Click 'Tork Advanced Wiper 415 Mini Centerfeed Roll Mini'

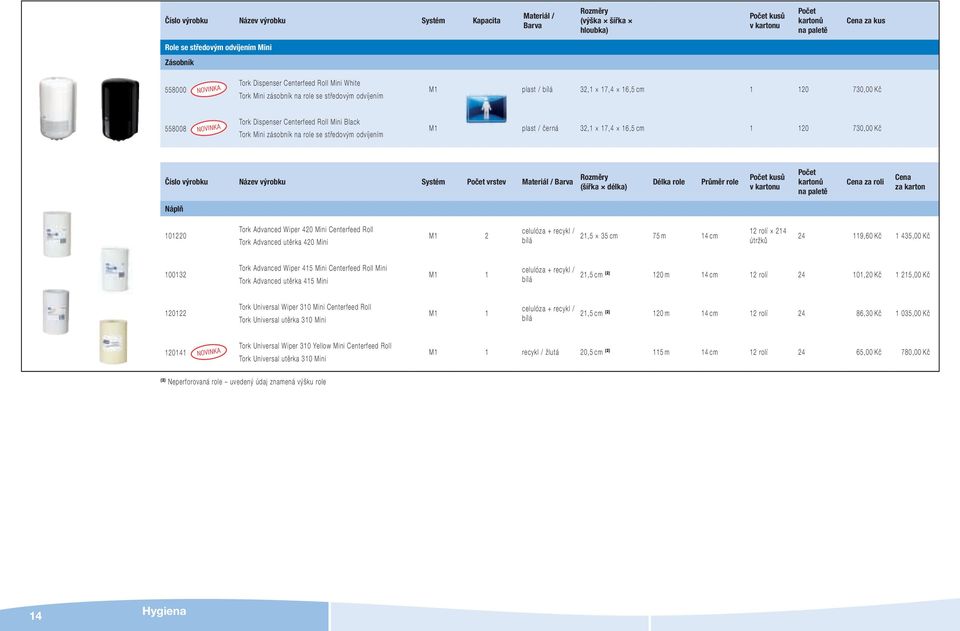(313, 268)
